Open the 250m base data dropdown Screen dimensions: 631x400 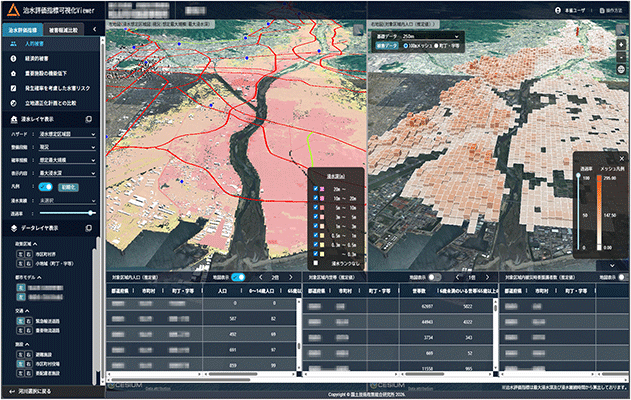[x=430, y=37]
